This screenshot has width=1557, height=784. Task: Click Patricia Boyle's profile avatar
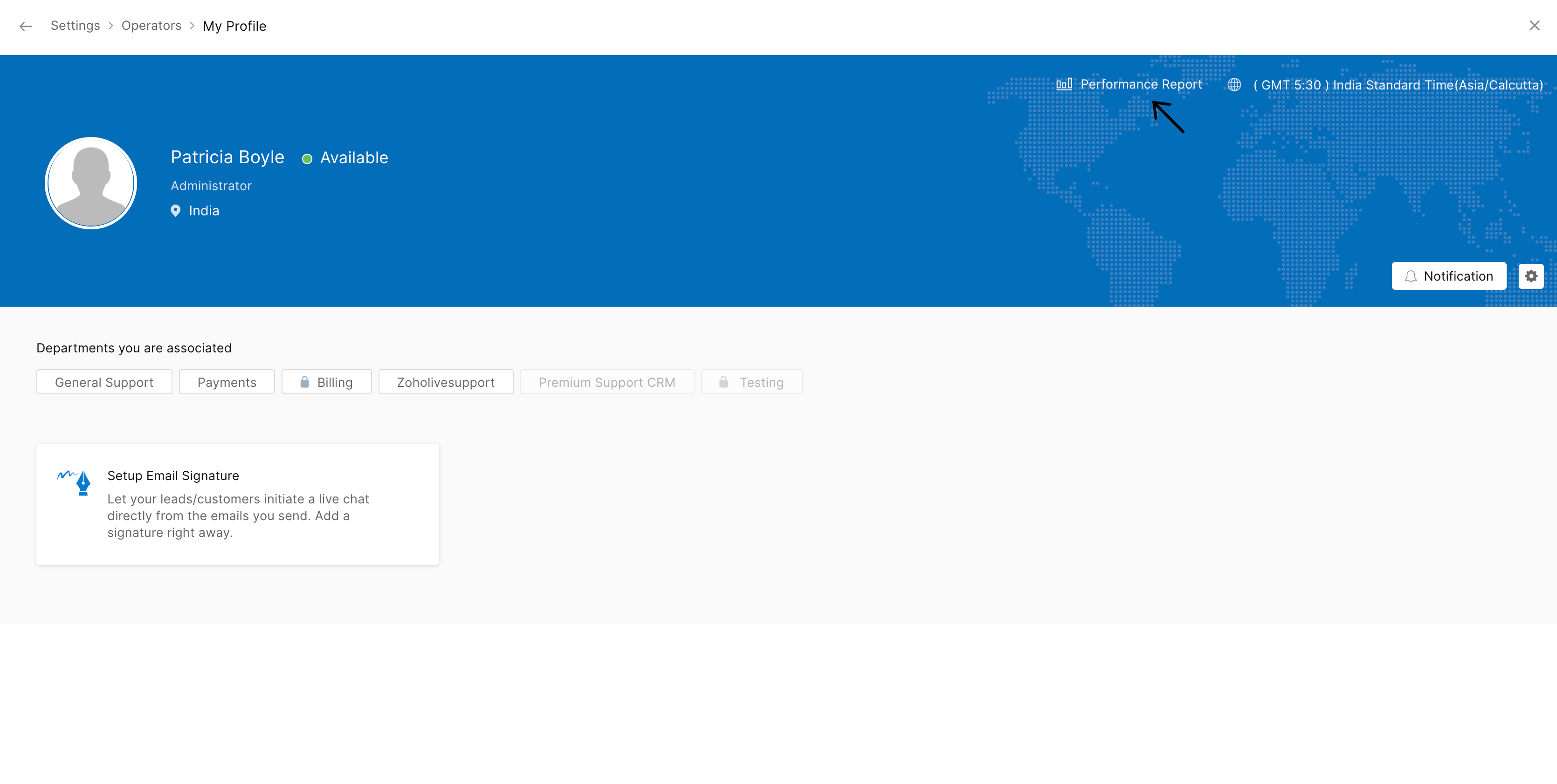pyautogui.click(x=90, y=183)
